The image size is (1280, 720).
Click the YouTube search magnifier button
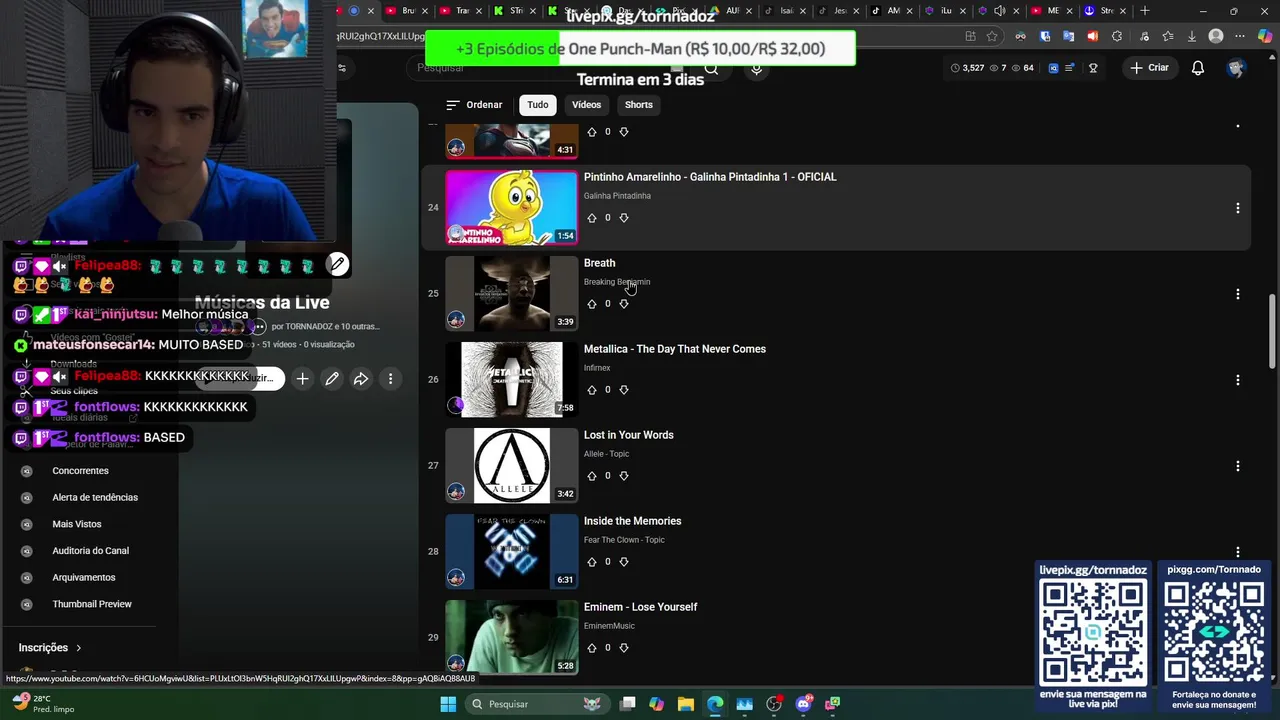(x=711, y=68)
